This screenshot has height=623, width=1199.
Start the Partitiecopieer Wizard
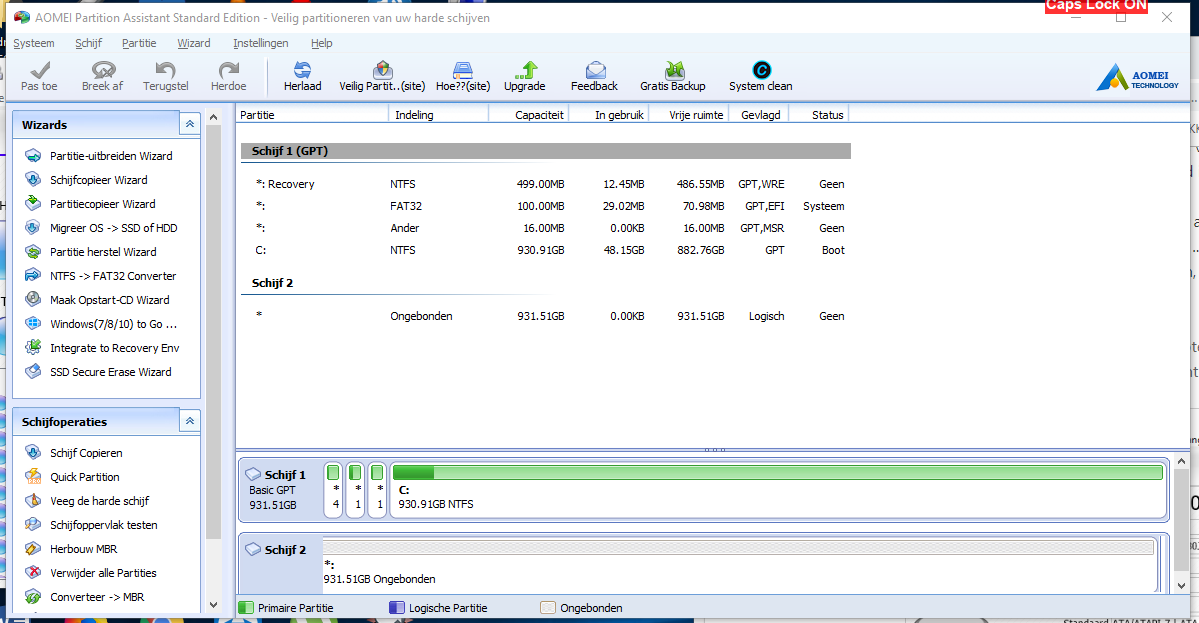point(102,204)
